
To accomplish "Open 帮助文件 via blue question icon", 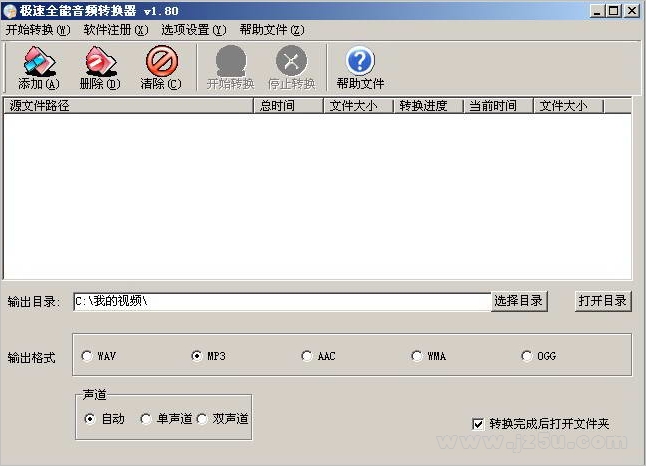I will pyautogui.click(x=360, y=61).
